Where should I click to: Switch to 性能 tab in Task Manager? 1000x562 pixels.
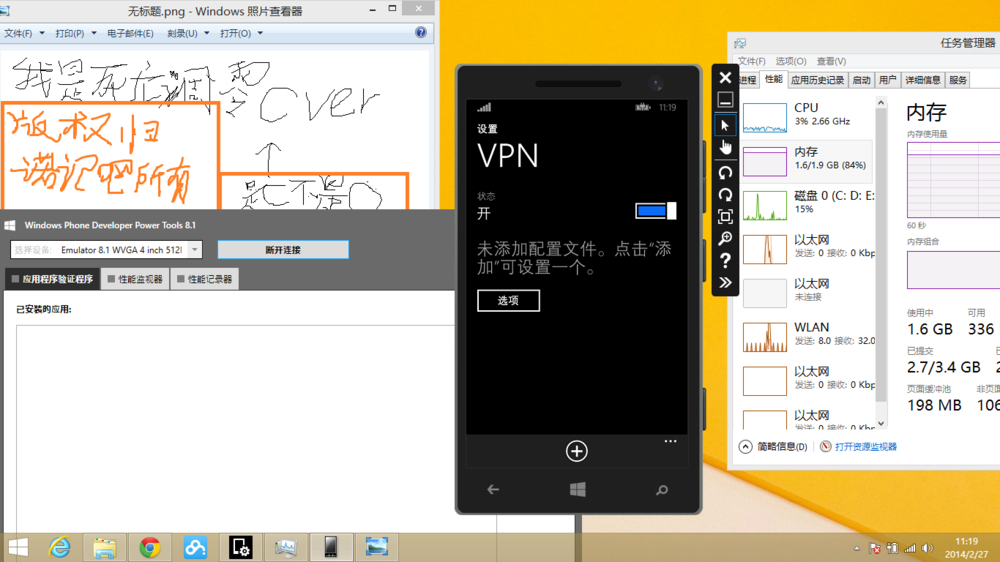774,79
